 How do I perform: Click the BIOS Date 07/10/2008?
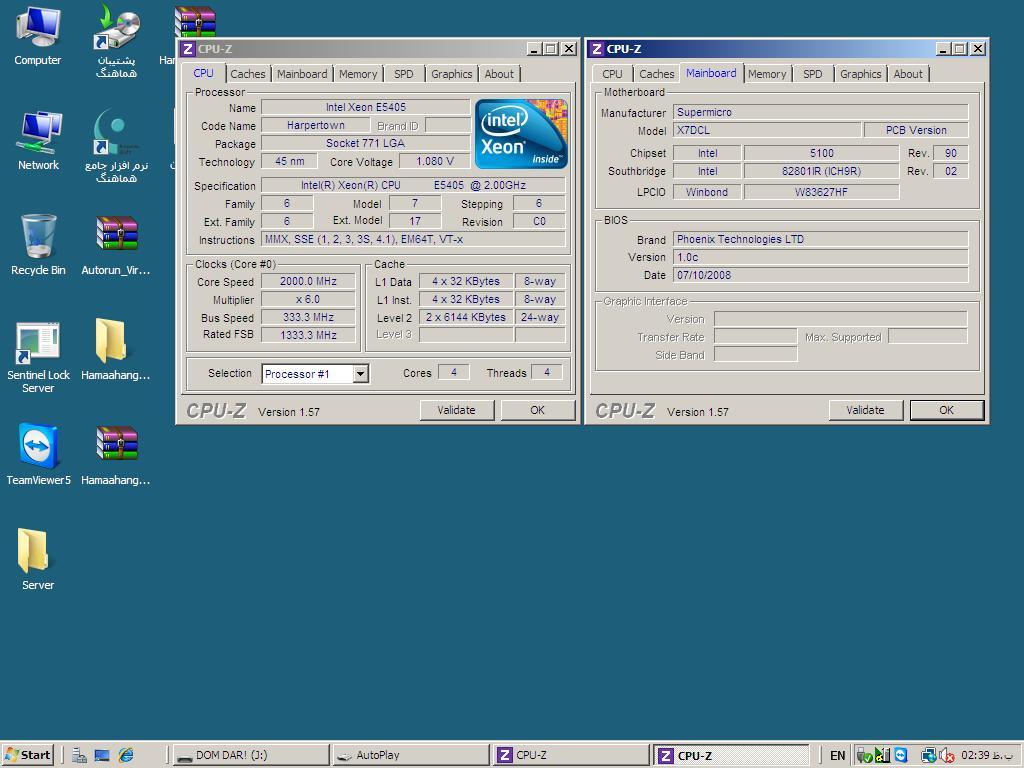(820, 275)
